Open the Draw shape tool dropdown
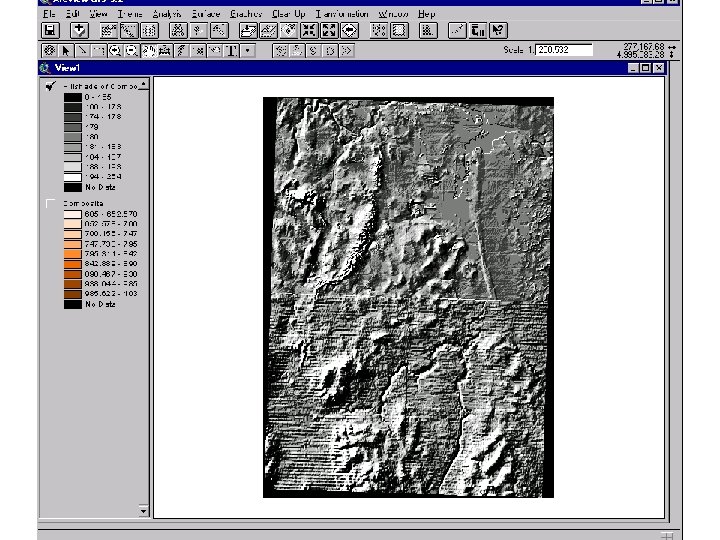 pos(248,51)
